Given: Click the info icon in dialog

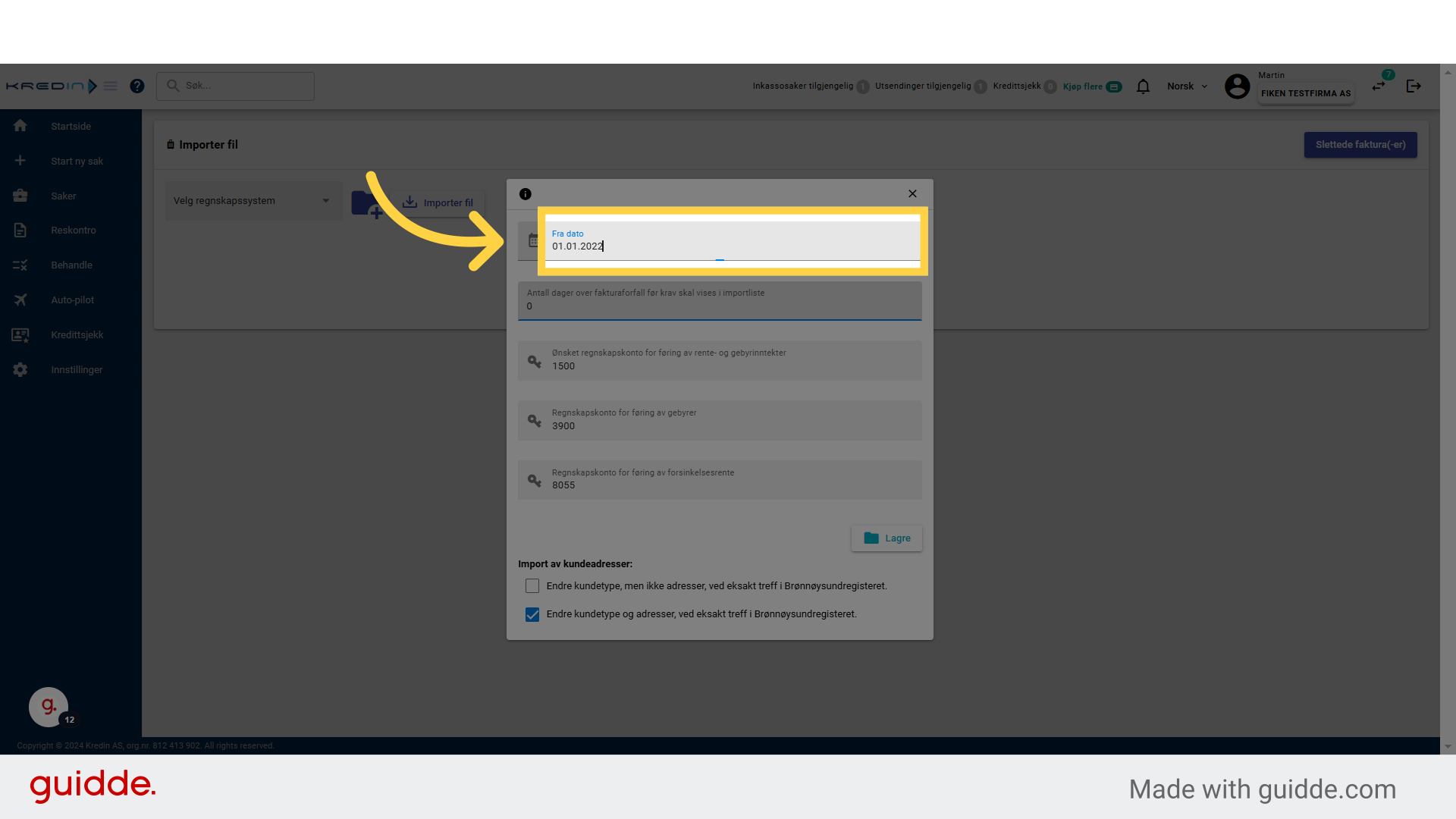Looking at the screenshot, I should pos(525,194).
